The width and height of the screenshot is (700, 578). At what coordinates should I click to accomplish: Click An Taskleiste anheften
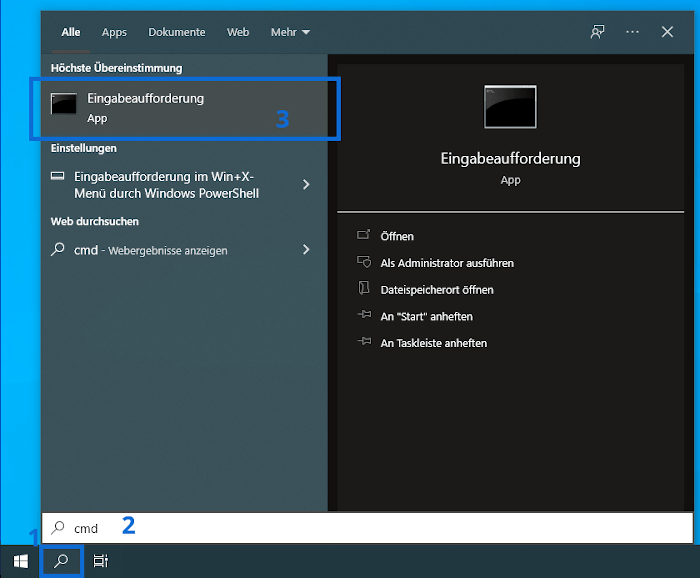coord(433,343)
